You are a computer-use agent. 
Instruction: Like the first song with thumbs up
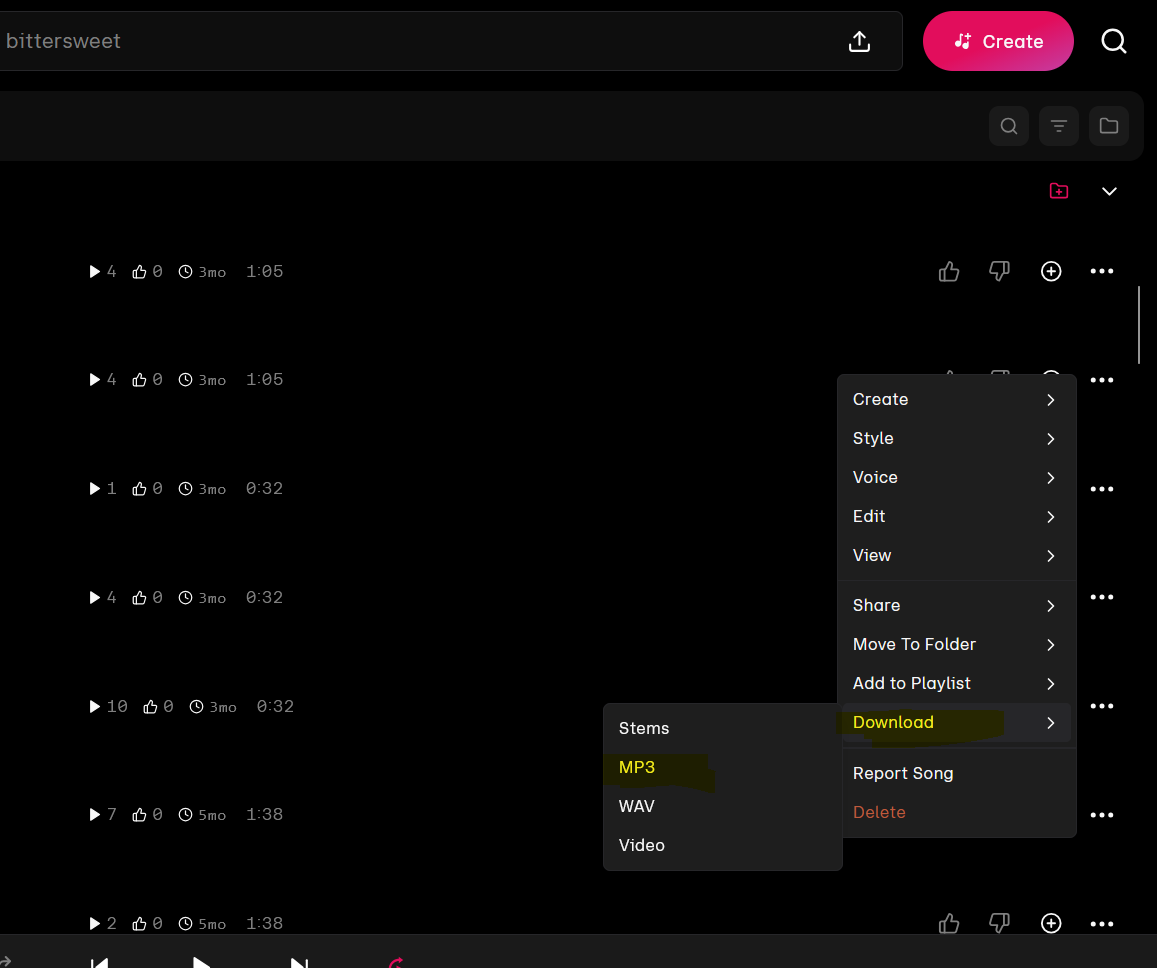pyautogui.click(x=949, y=271)
